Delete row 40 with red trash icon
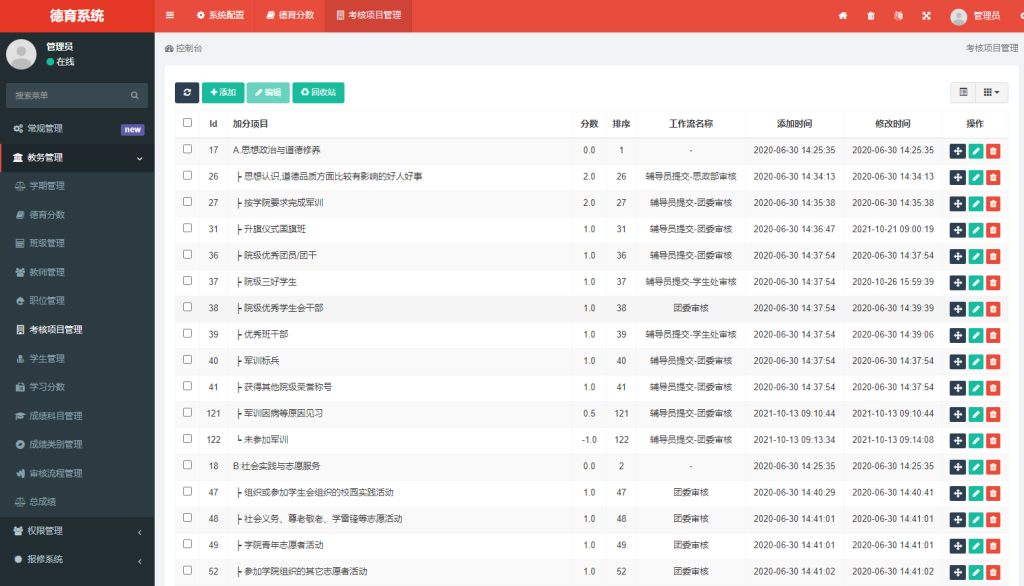The height and width of the screenshot is (586, 1024). (x=993, y=361)
